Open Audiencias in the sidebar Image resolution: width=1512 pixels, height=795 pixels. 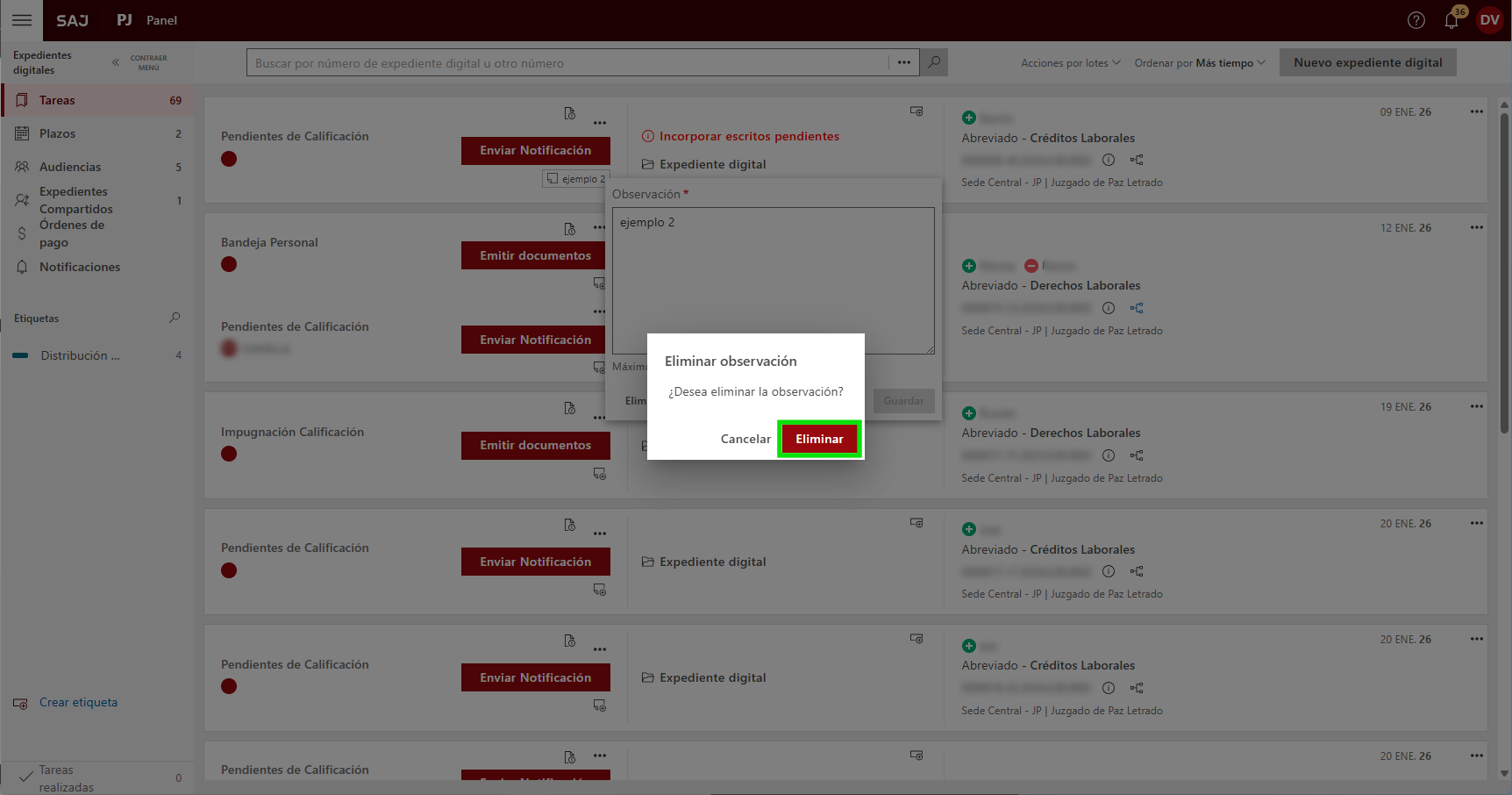pyautogui.click(x=70, y=167)
